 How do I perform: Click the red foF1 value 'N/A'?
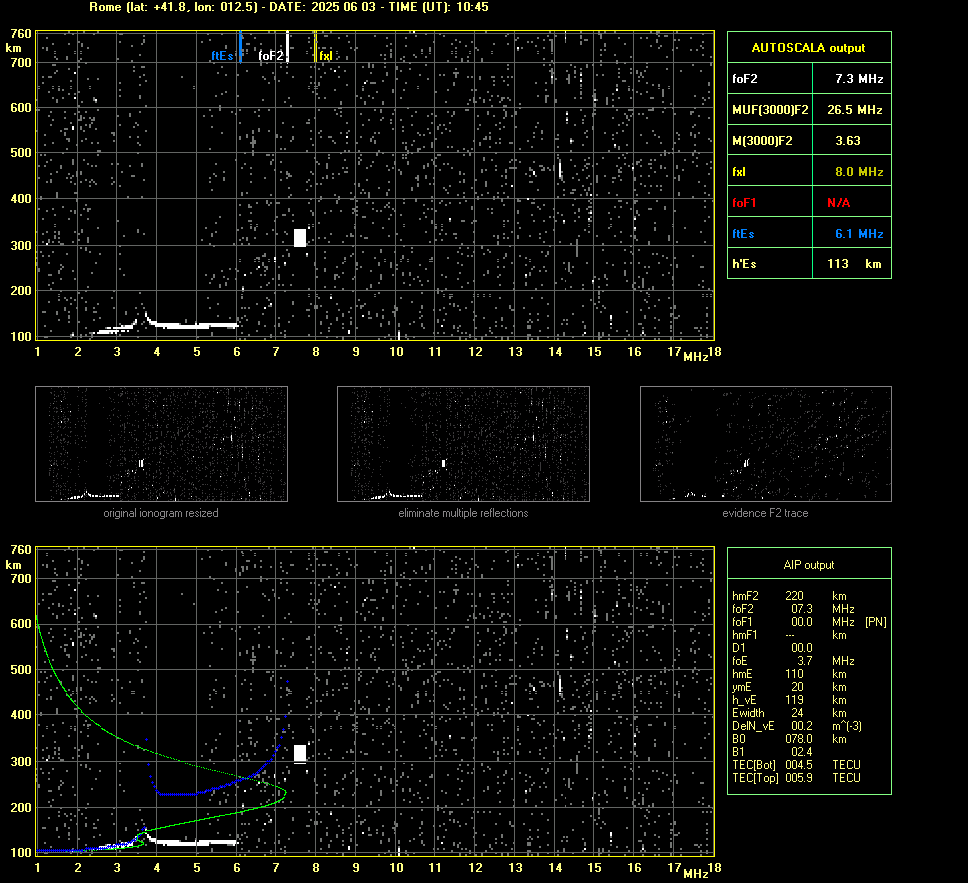(x=838, y=203)
